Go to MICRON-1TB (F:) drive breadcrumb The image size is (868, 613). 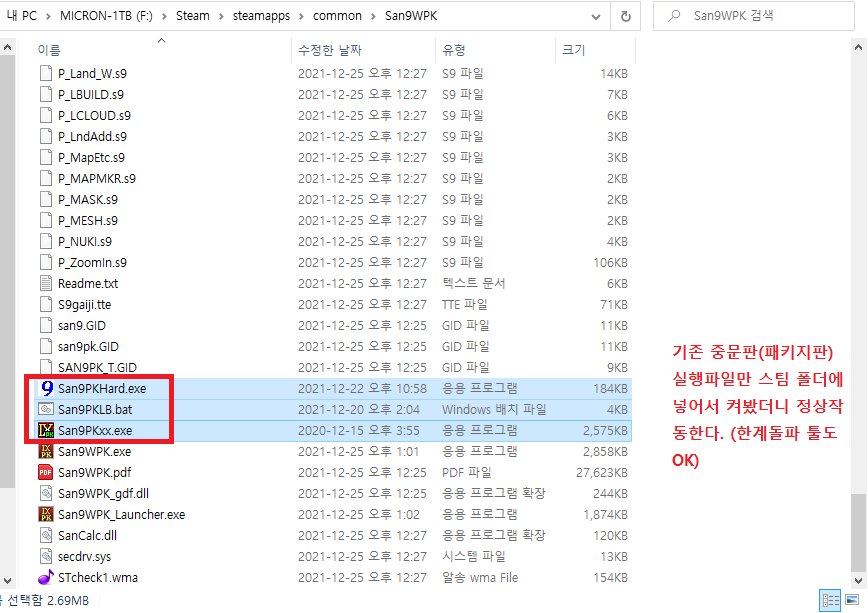[106, 16]
